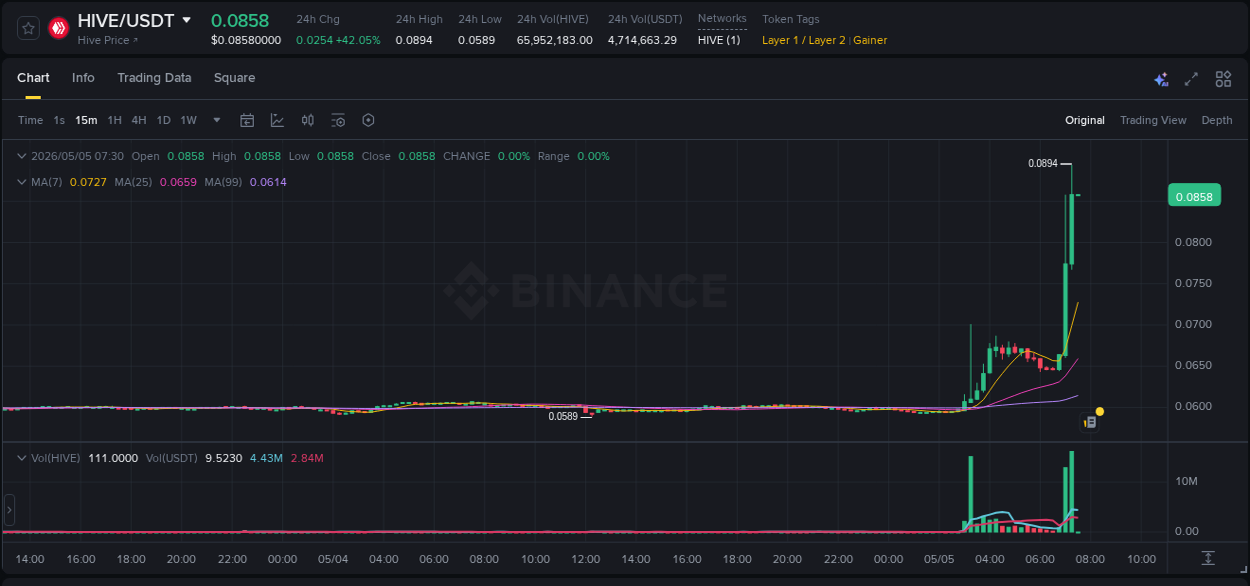Select the Time line interval

[x=30, y=120]
